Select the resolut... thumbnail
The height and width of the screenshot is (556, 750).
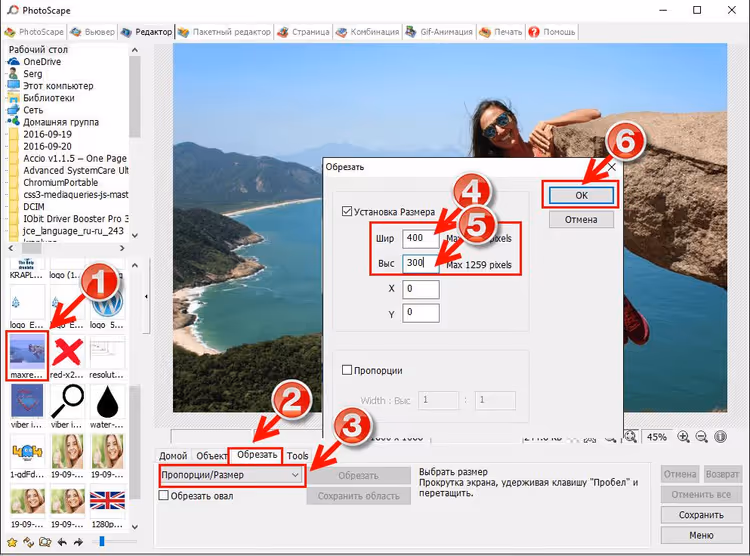pyautogui.click(x=107, y=356)
